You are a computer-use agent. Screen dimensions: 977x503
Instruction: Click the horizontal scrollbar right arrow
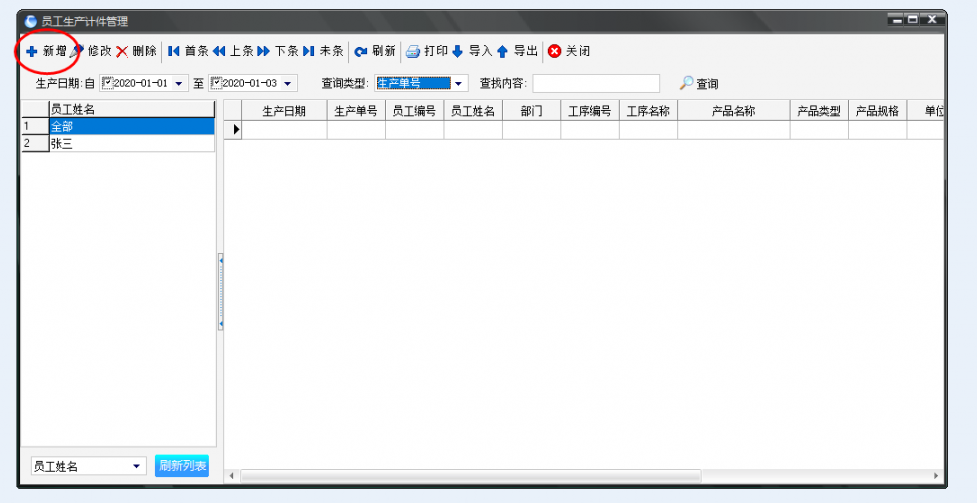coord(936,476)
